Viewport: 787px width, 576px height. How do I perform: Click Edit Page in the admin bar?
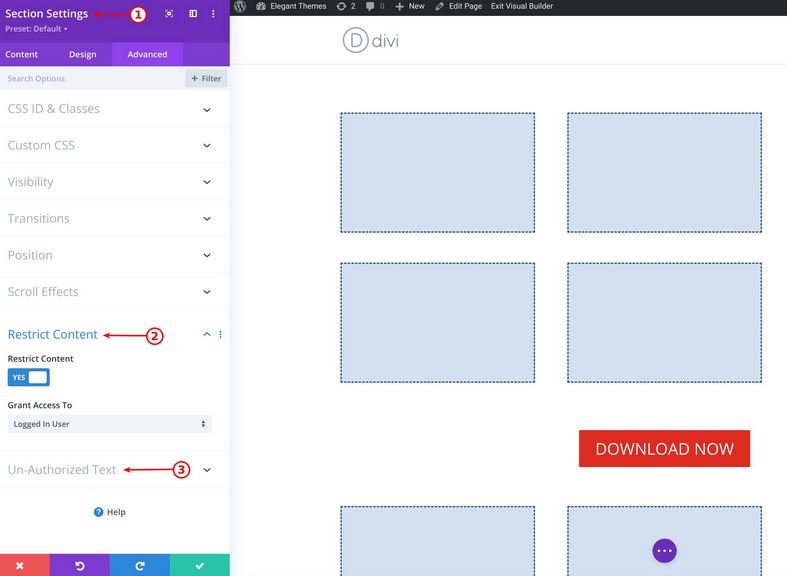point(459,6)
